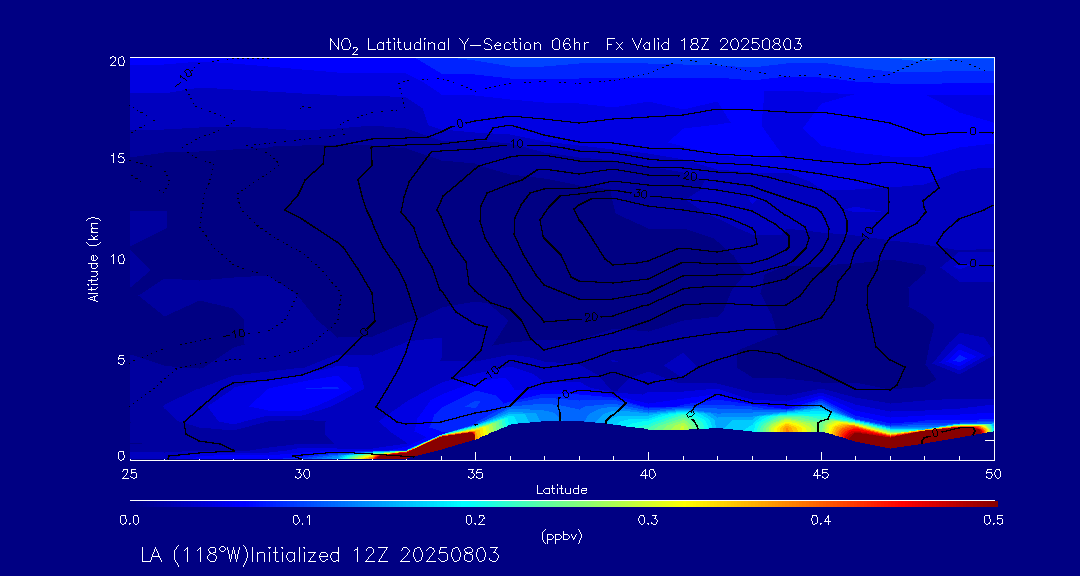This screenshot has width=1080, height=576.
Task: Click altitude tick label 15
Action: (116, 159)
